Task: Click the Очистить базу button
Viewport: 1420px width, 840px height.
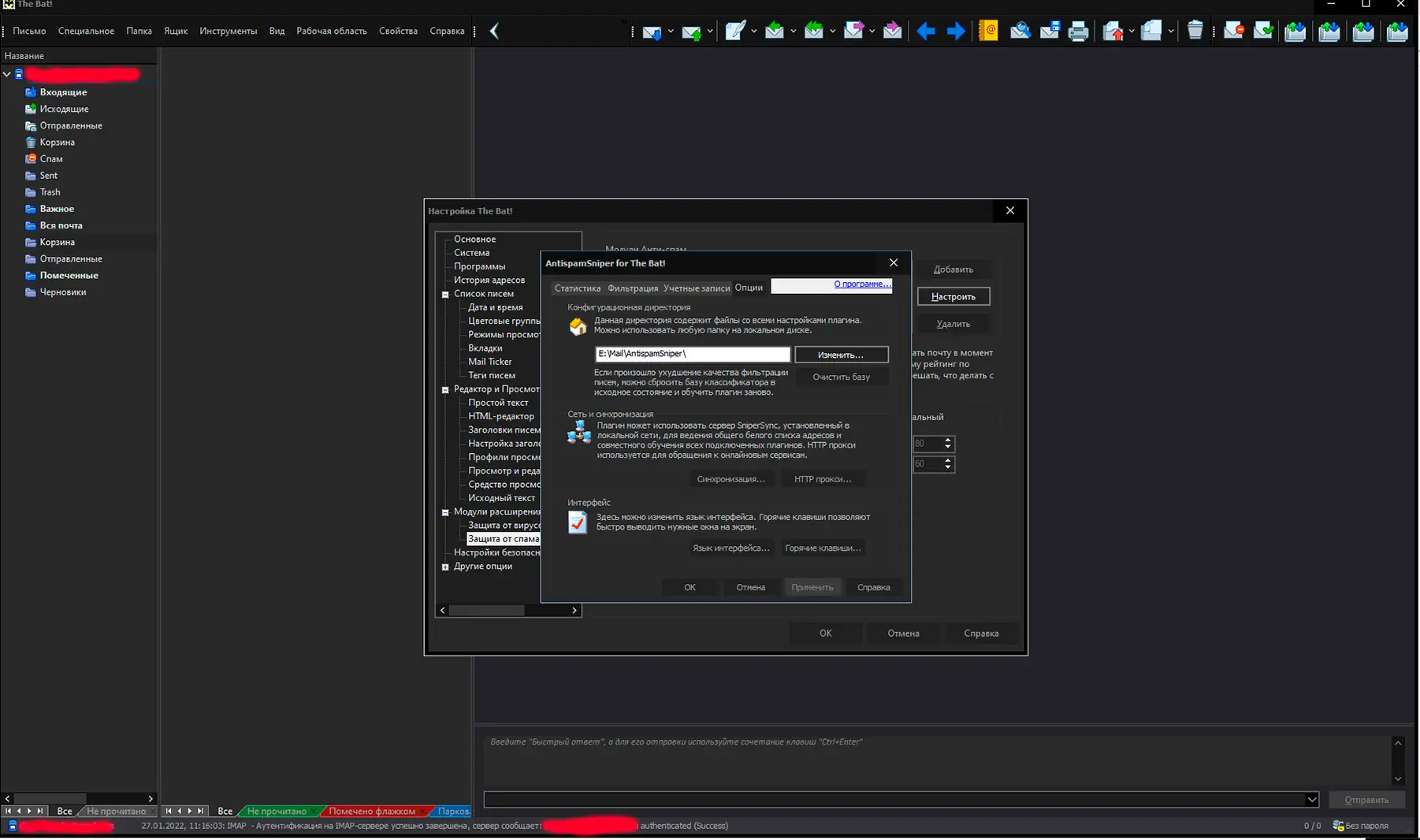Action: coord(842,377)
